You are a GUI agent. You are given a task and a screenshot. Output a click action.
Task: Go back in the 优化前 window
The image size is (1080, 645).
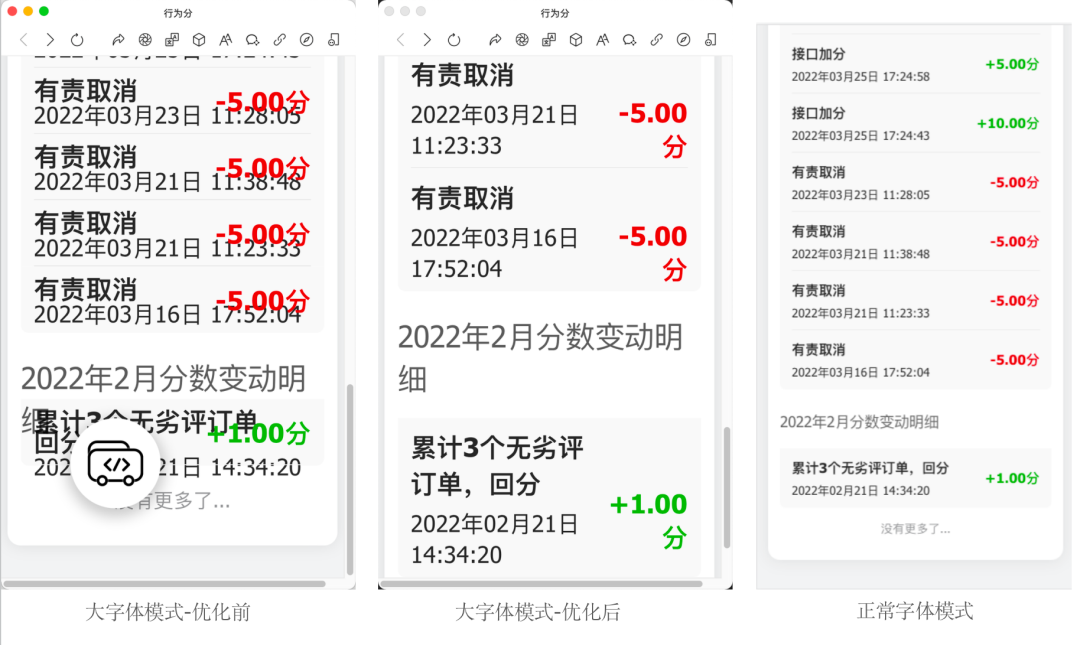click(23, 40)
